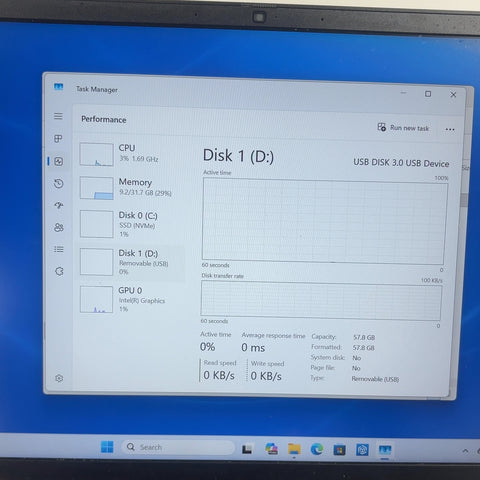Click the Performance page title
Viewport: 480px width, 480px height.
(104, 119)
